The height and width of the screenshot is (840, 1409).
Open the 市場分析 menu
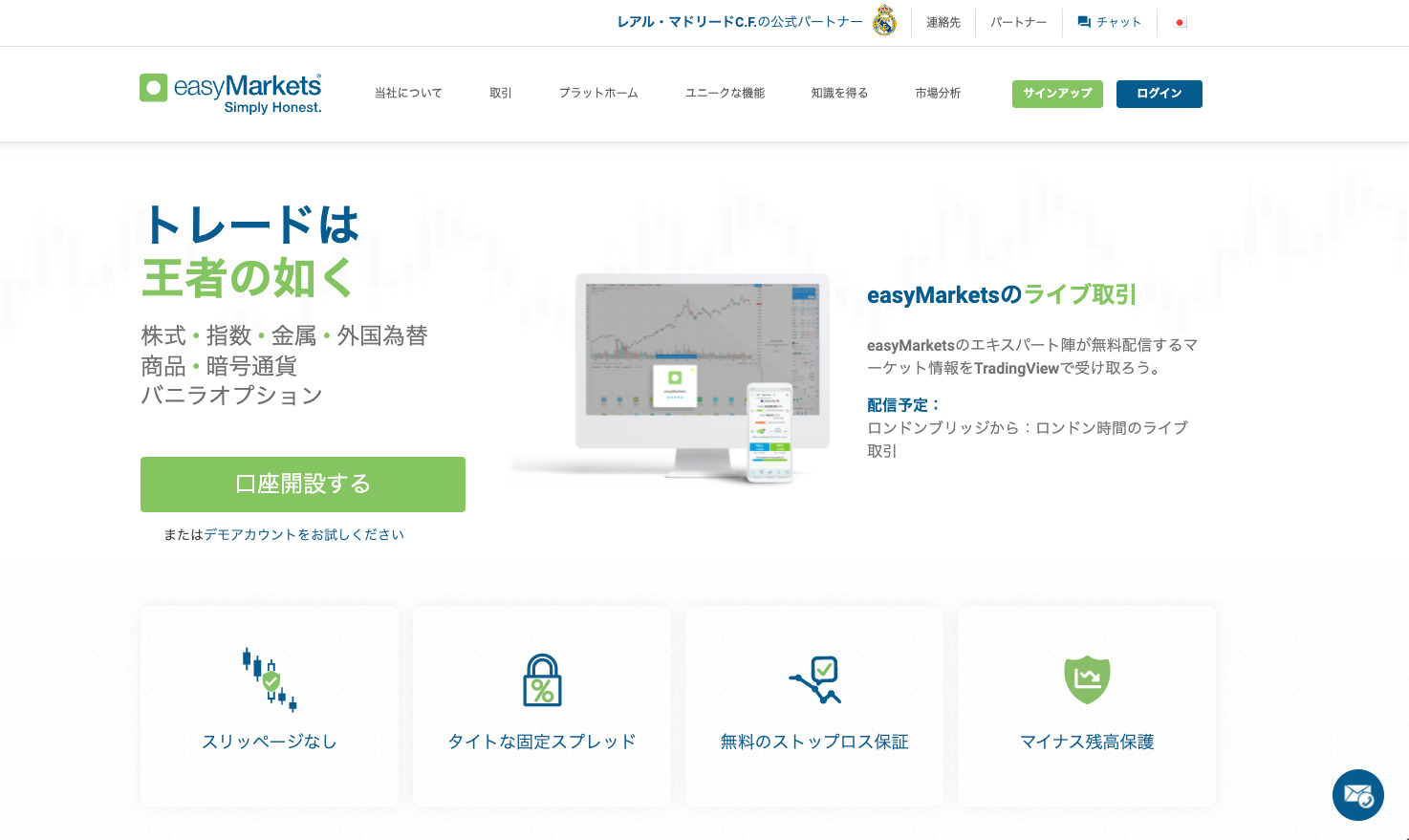pos(938,93)
